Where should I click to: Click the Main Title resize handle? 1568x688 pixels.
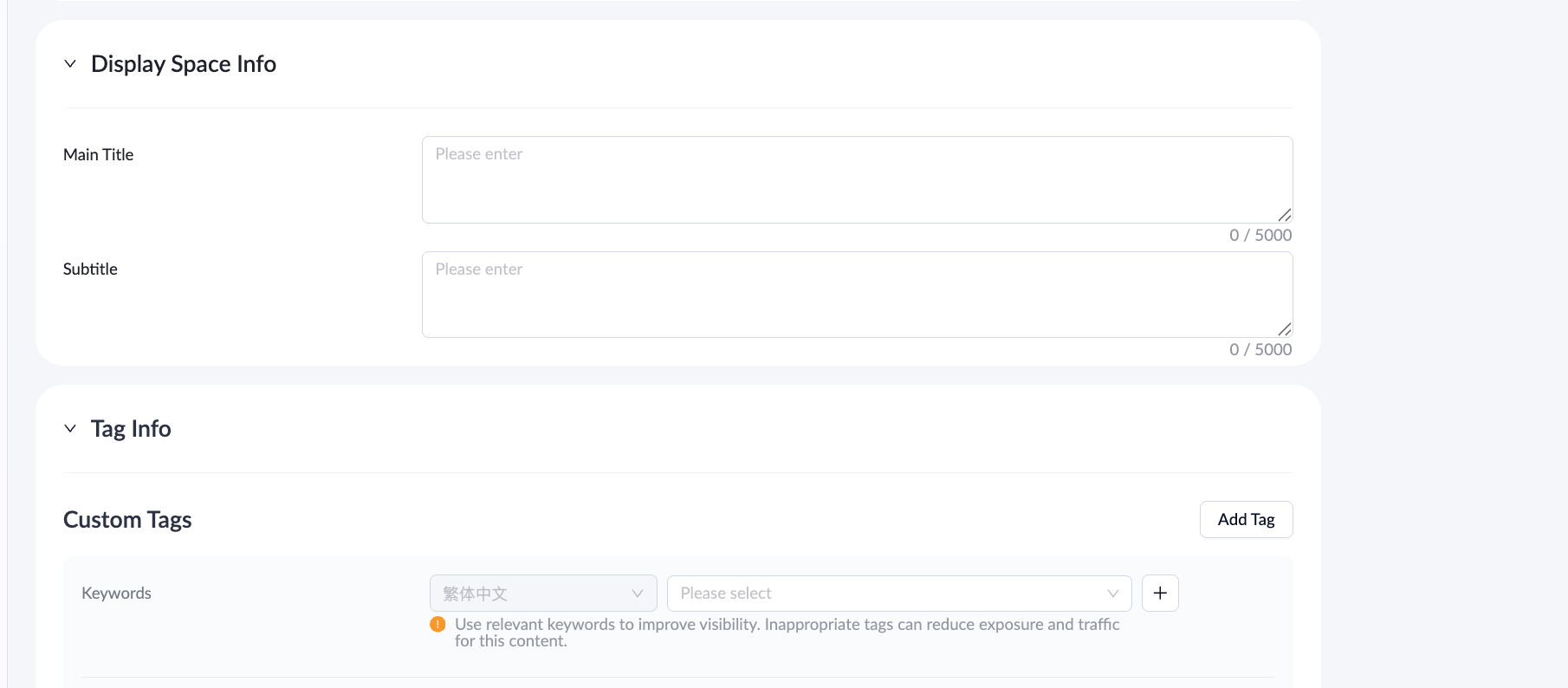coord(1284,215)
